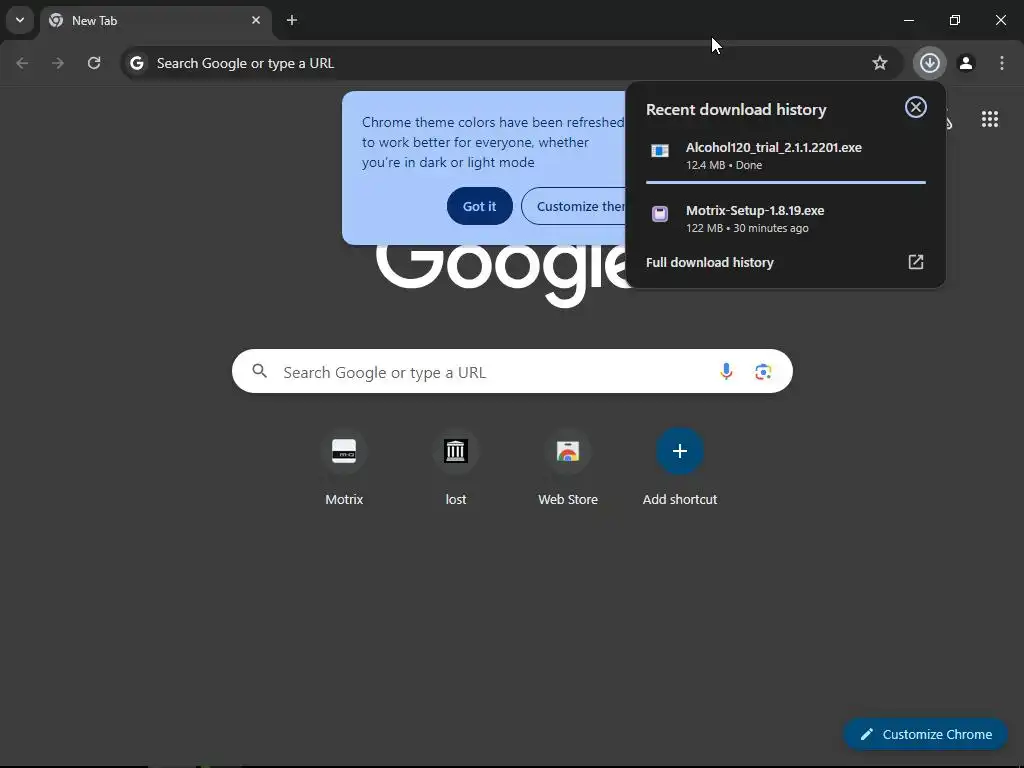Click the main Google search box
The height and width of the screenshot is (768, 1024).
coord(512,372)
